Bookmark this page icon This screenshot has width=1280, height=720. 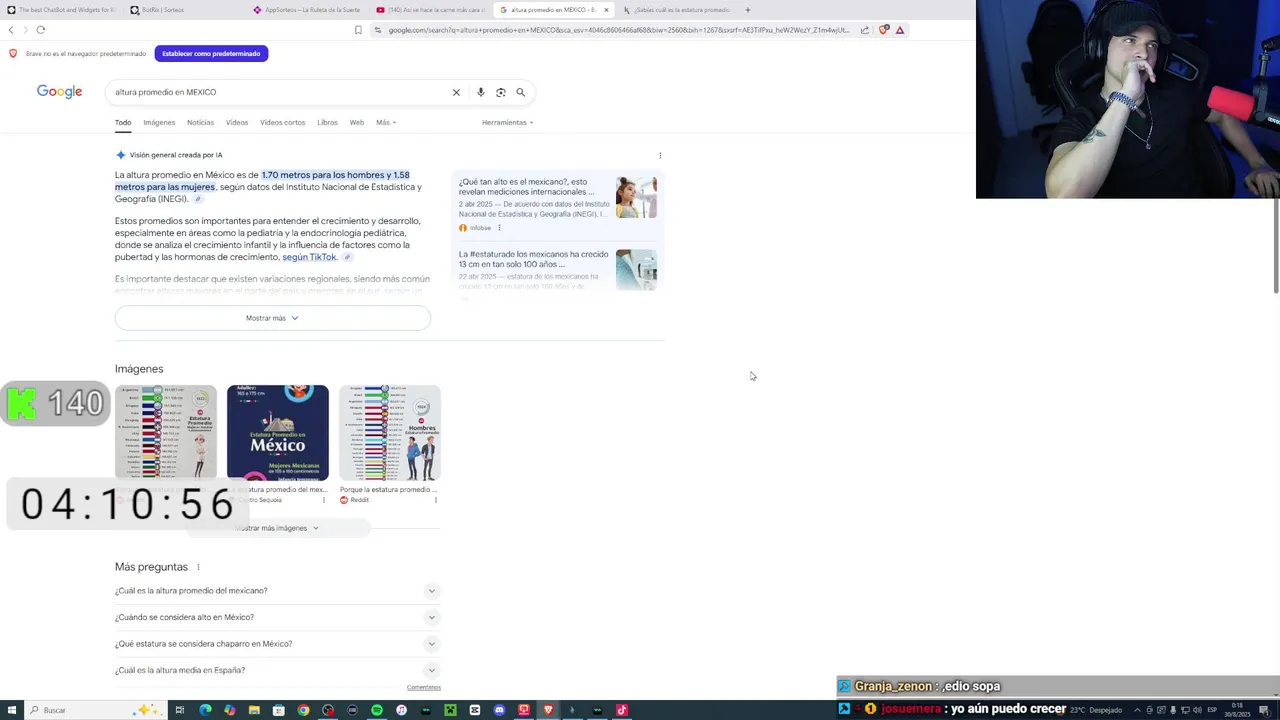click(358, 30)
